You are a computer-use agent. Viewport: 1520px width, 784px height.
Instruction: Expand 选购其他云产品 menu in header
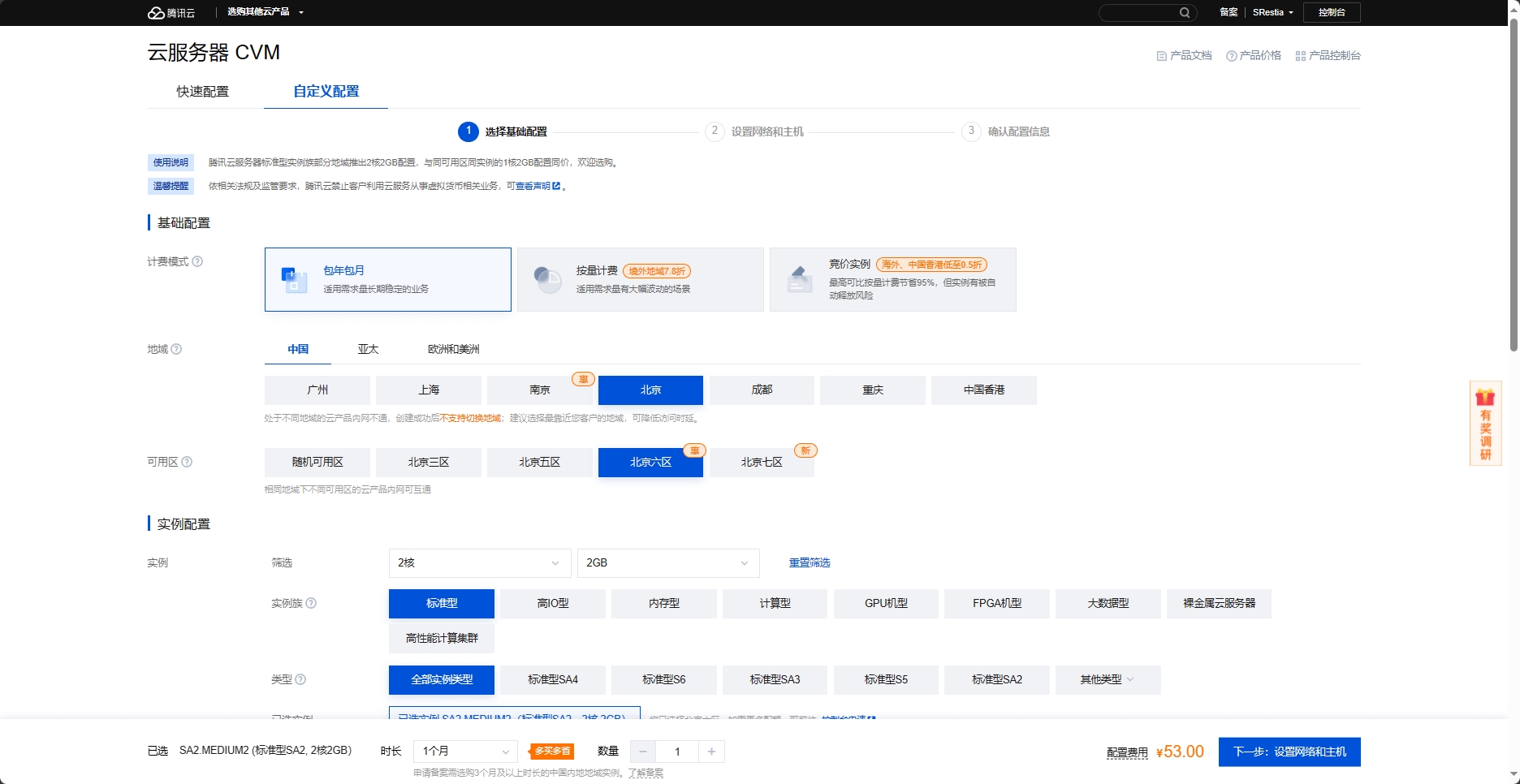(266, 12)
